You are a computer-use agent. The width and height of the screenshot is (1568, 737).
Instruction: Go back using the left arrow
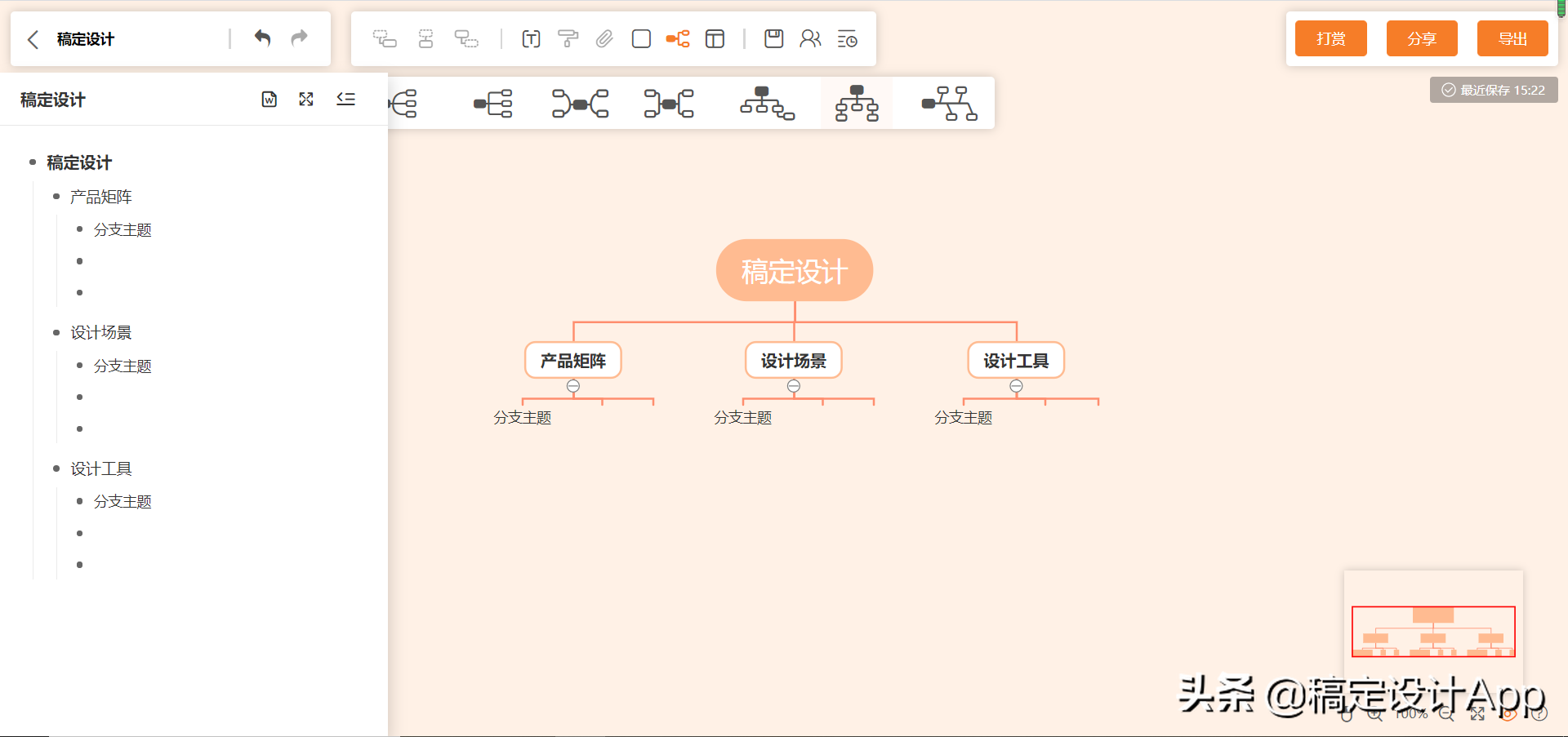(33, 39)
